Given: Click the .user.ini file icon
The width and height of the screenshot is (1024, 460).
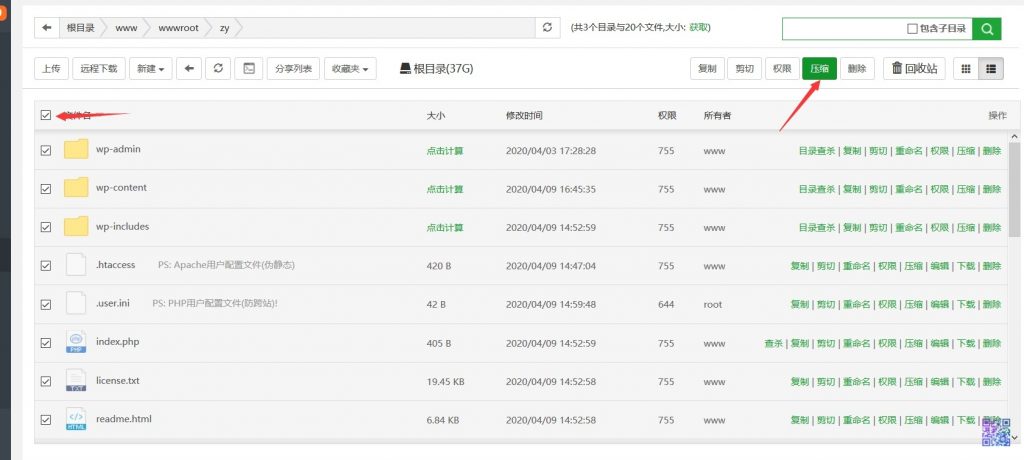Looking at the screenshot, I should [x=76, y=303].
